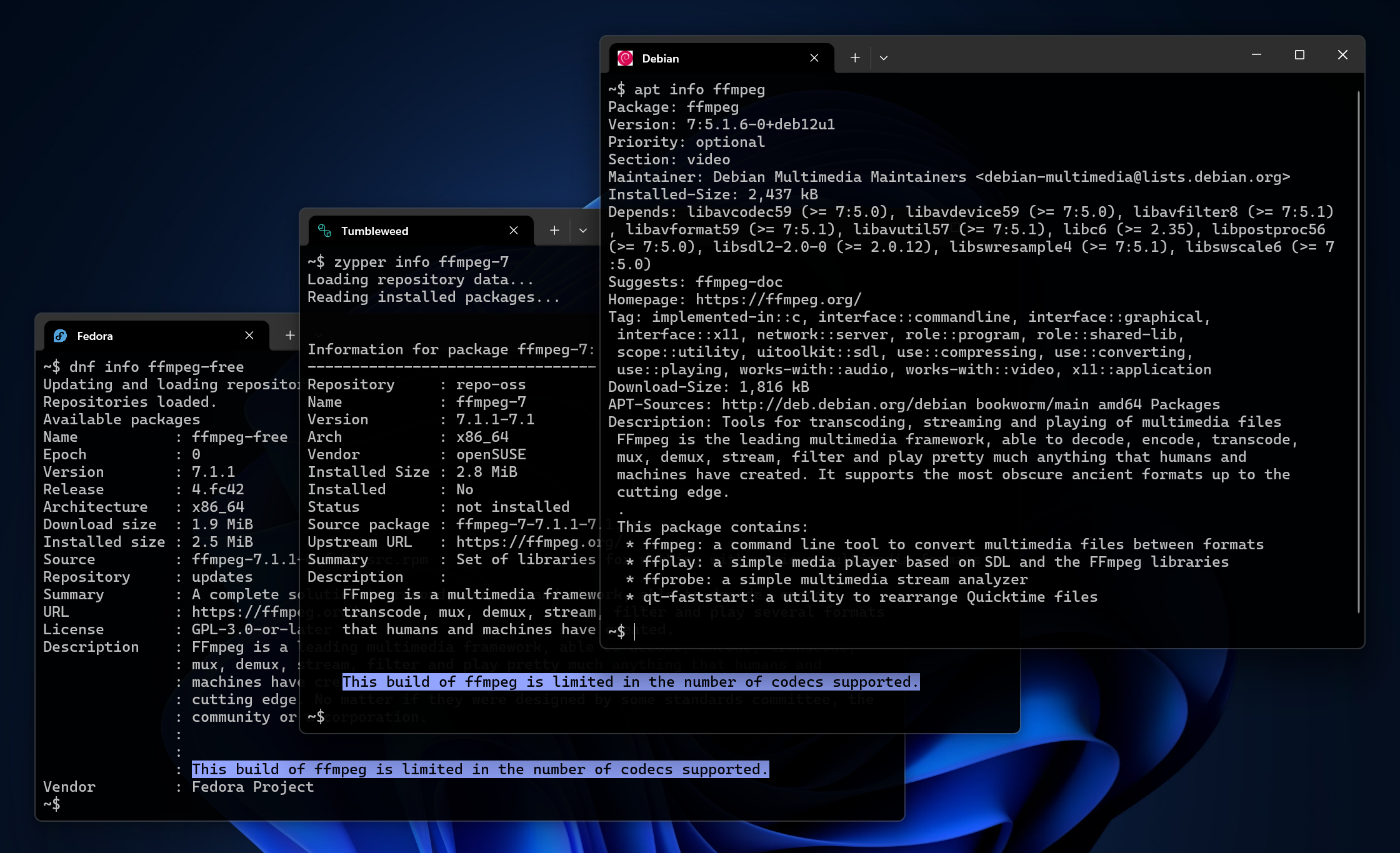The width and height of the screenshot is (1400, 853).
Task: Click the 'dnf info ffmpeg-free' command text
Action: pos(156,367)
